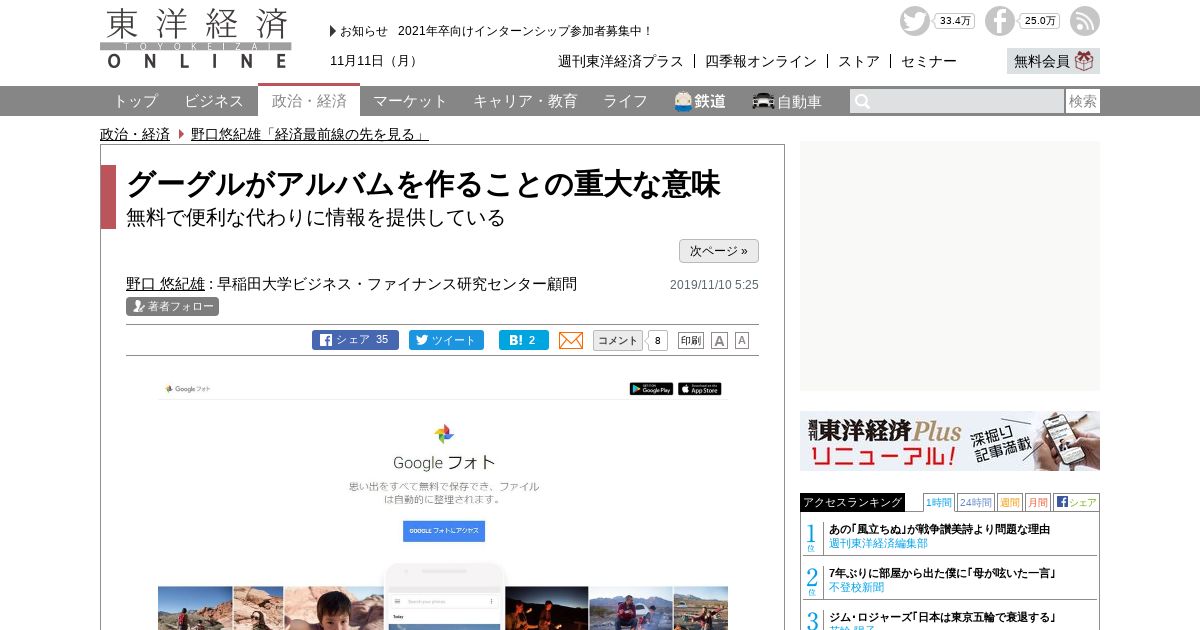Open 週刊東洋経済編集部 author link
The height and width of the screenshot is (630, 1200).
click(878, 543)
